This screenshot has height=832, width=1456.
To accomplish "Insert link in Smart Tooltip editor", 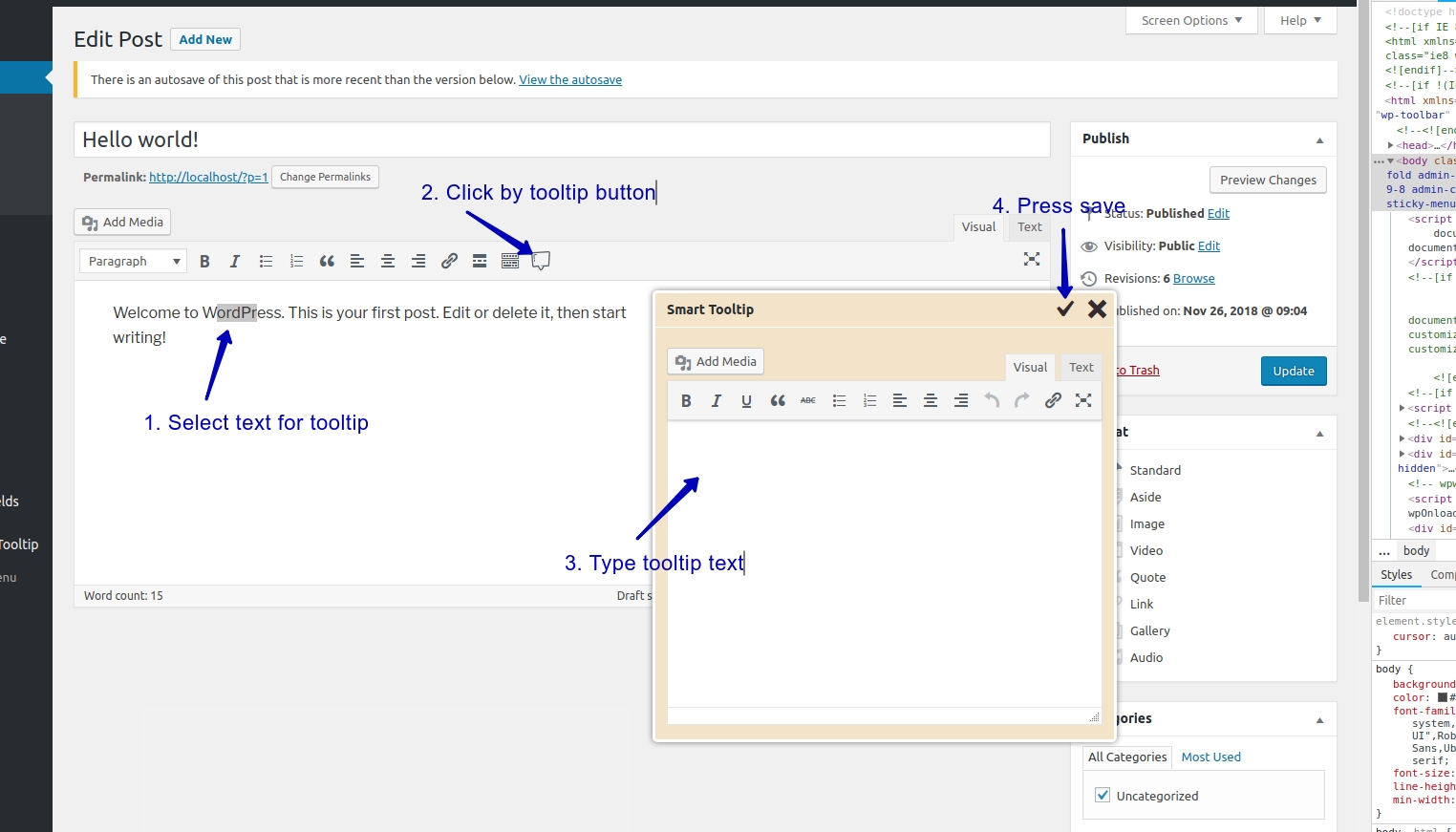I will [1053, 400].
